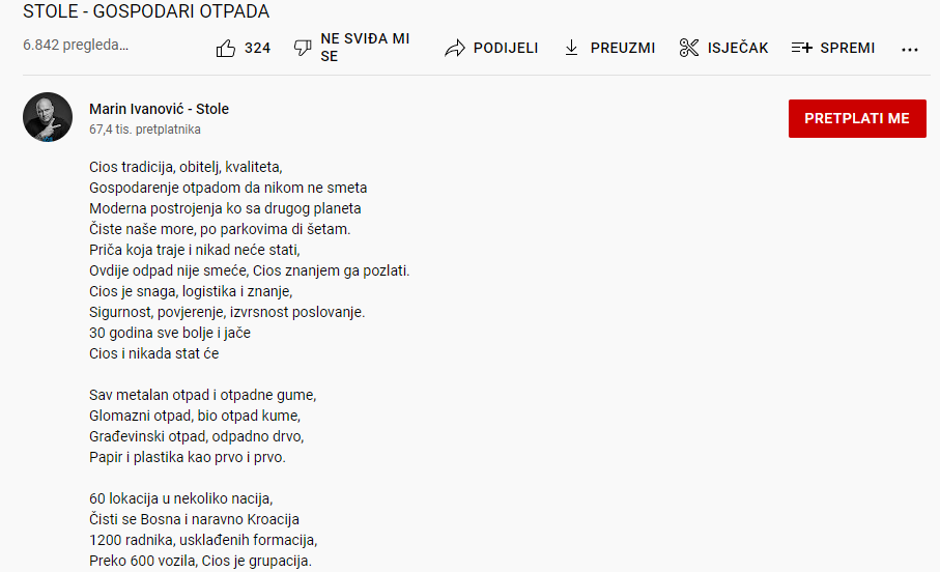The image size is (940, 572).
Task: Click the line 'Preko 600 vozila, Cios je grupacija'
Action: click(200, 561)
